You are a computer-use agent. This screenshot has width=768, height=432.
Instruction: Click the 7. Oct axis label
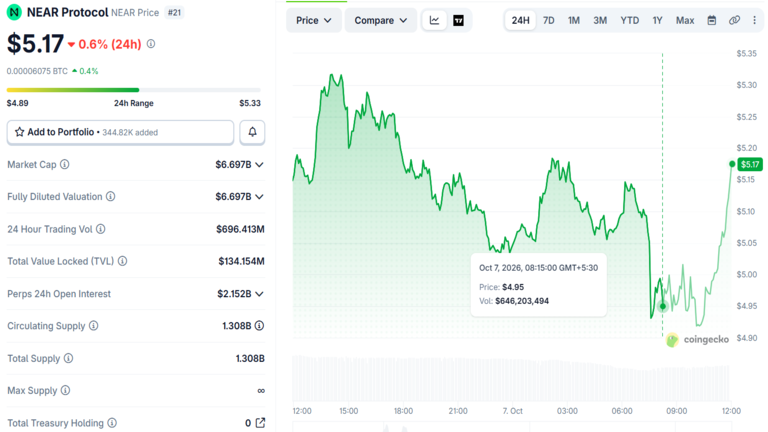512,411
